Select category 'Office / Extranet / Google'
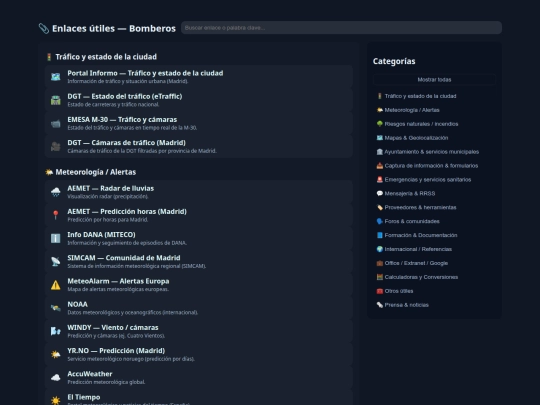The image size is (540, 405). [x=434, y=263]
